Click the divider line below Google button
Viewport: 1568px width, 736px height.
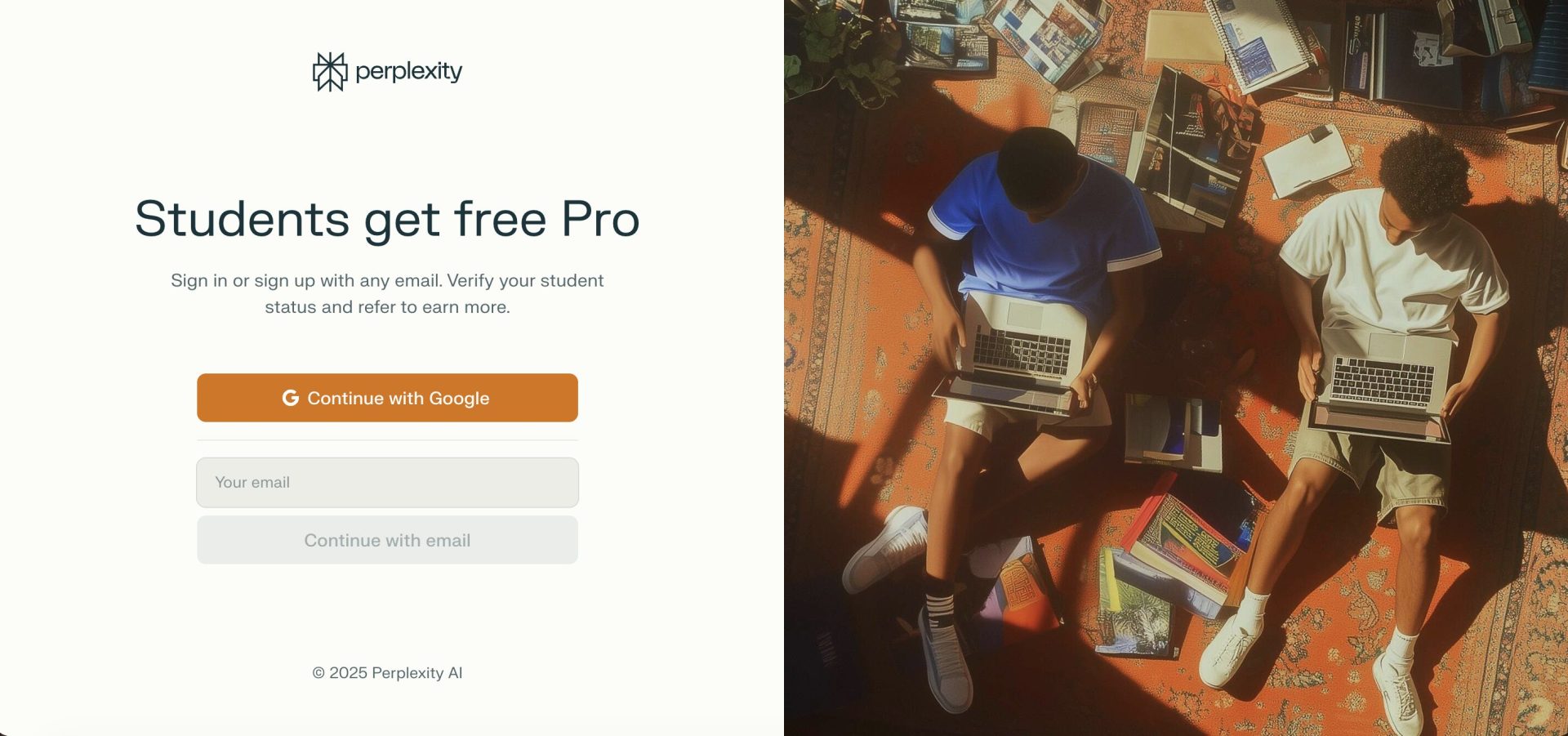click(x=387, y=440)
